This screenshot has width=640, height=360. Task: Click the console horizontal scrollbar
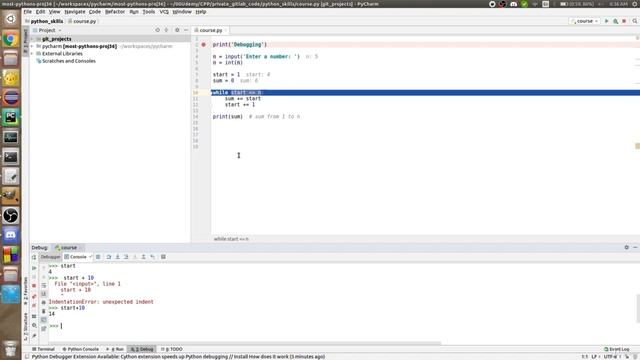coord(245,343)
